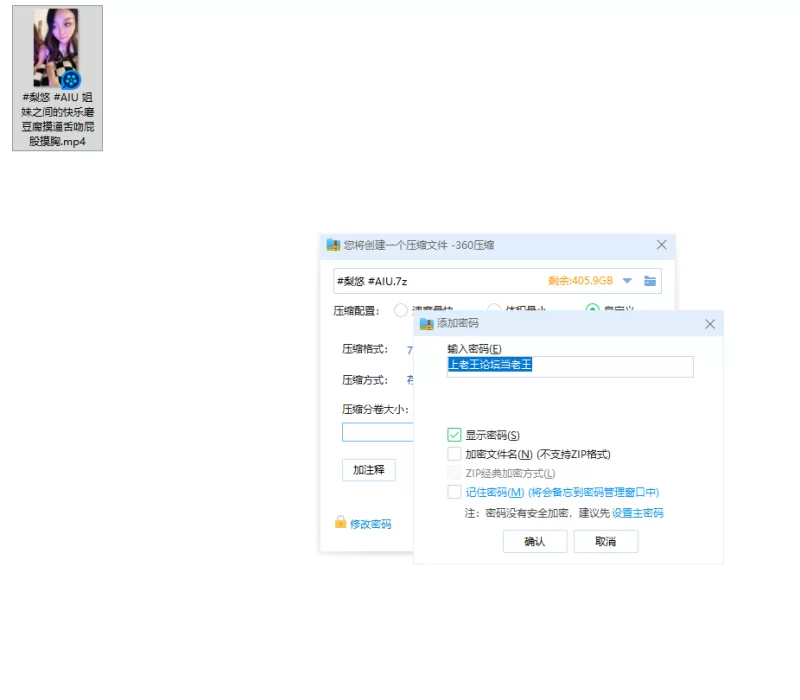Choose the 速度最快 radio option
Screen dimensions: 800x700
[401, 310]
